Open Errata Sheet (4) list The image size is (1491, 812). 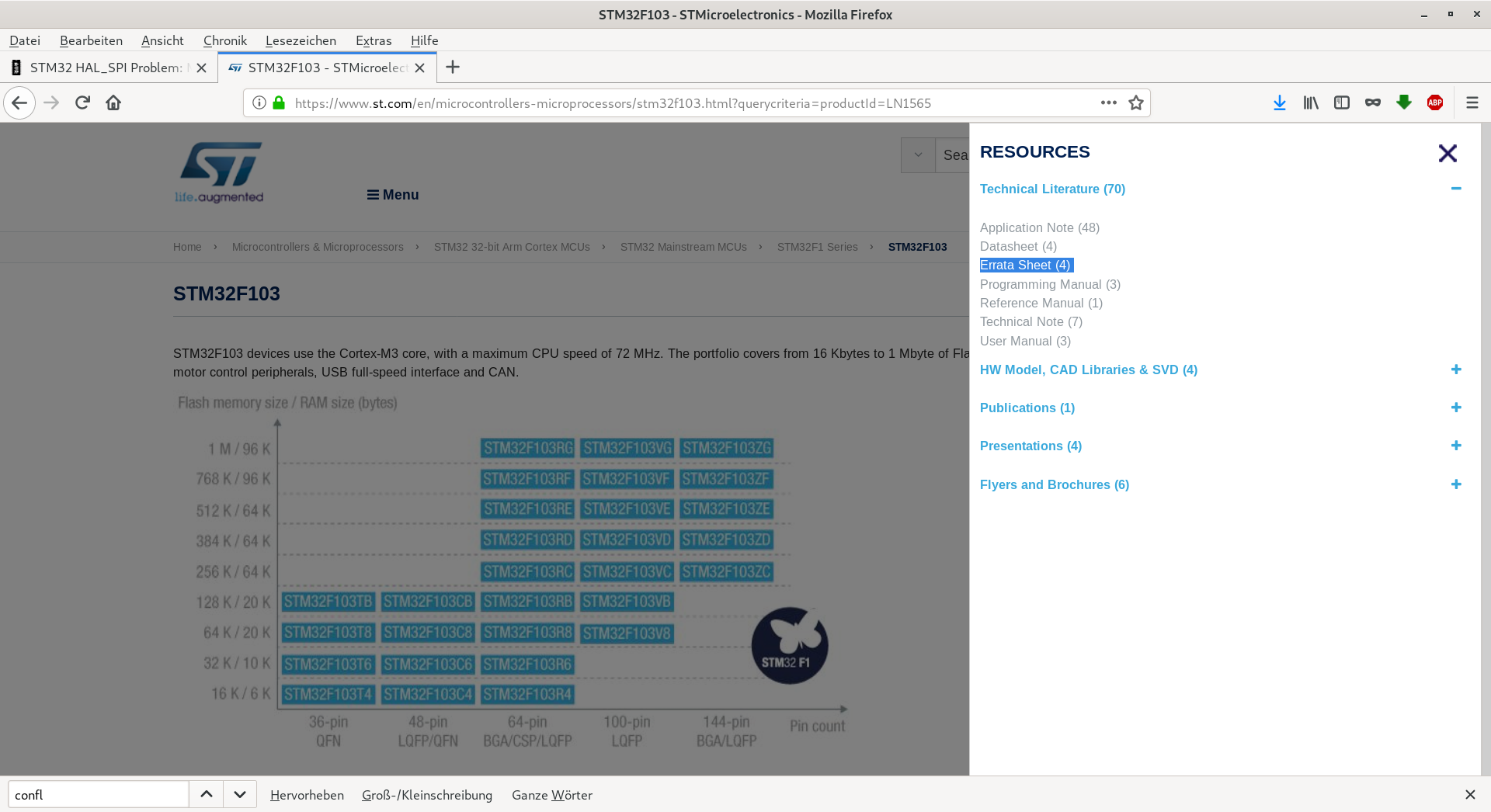coord(1027,265)
